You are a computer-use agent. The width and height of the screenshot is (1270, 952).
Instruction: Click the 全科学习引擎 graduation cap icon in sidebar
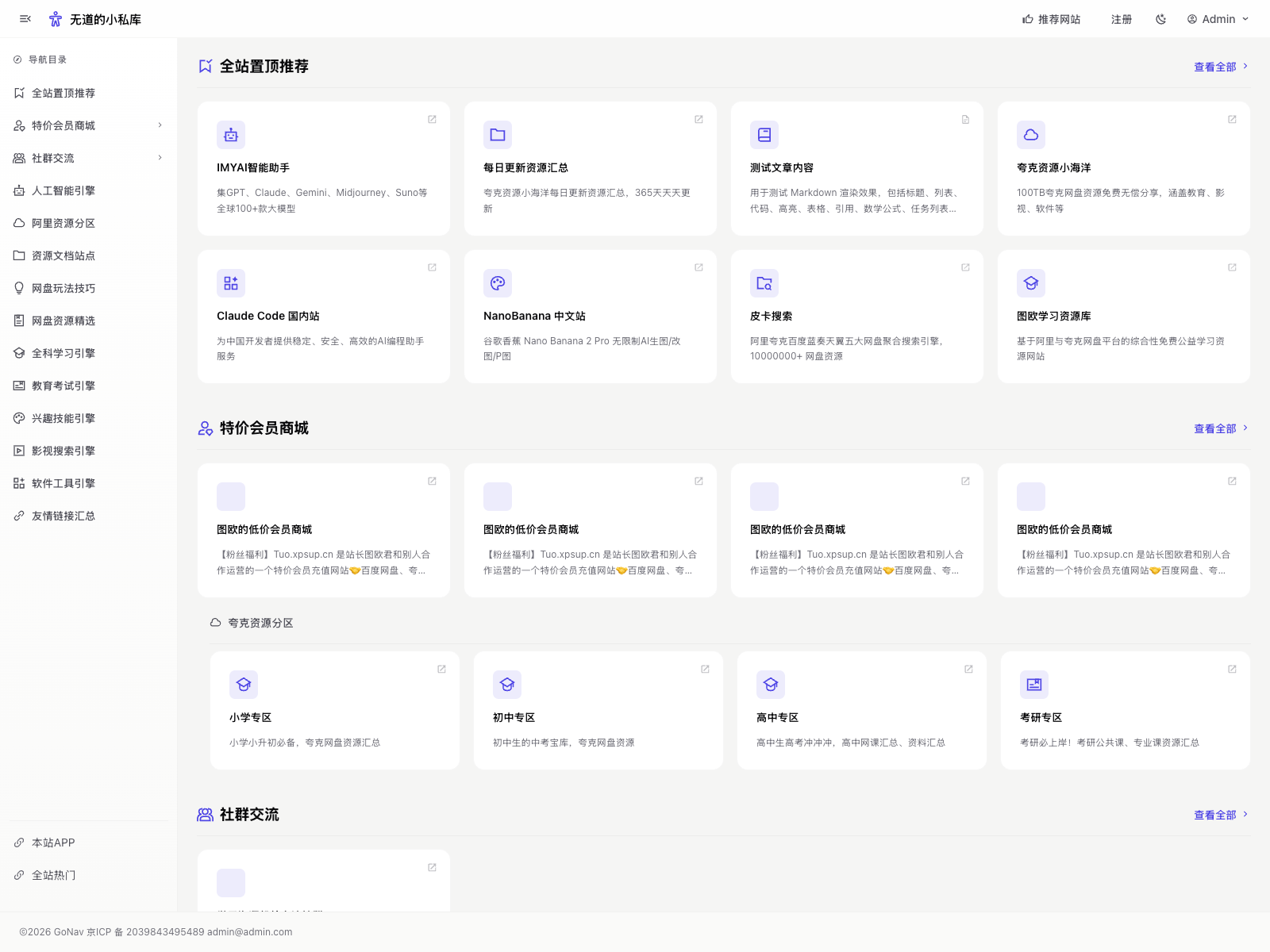19,353
